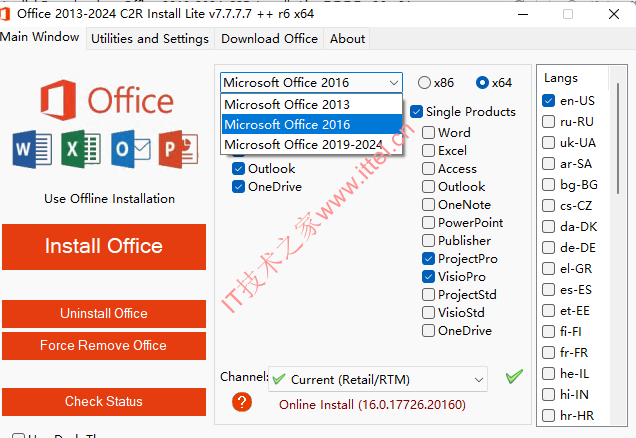
Task: Toggle the Single Products checkbox
Action: pyautogui.click(x=417, y=112)
